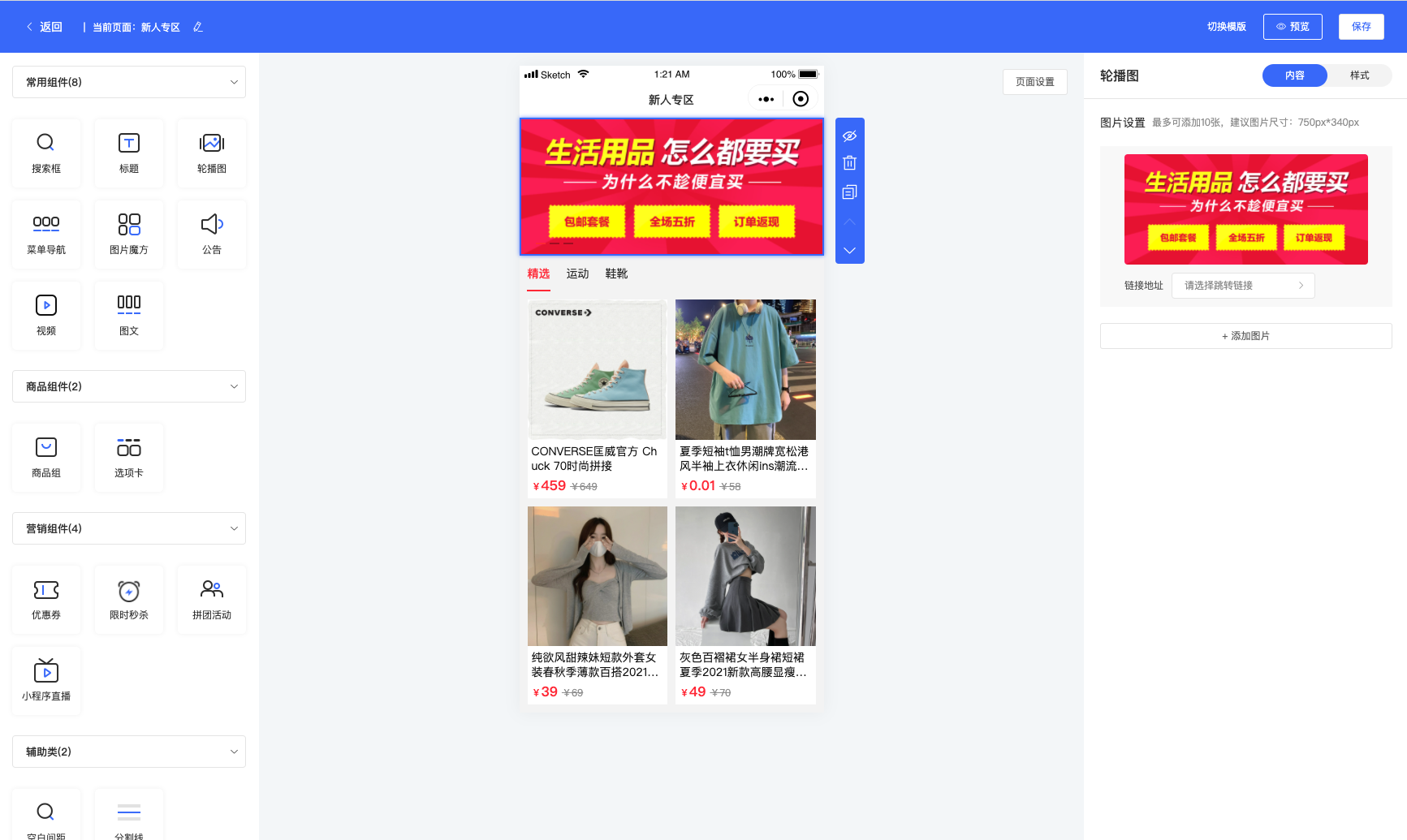Viewport: 1407px width, 840px height.
Task: Switch to the 鞋靴 product tab
Action: point(616,274)
